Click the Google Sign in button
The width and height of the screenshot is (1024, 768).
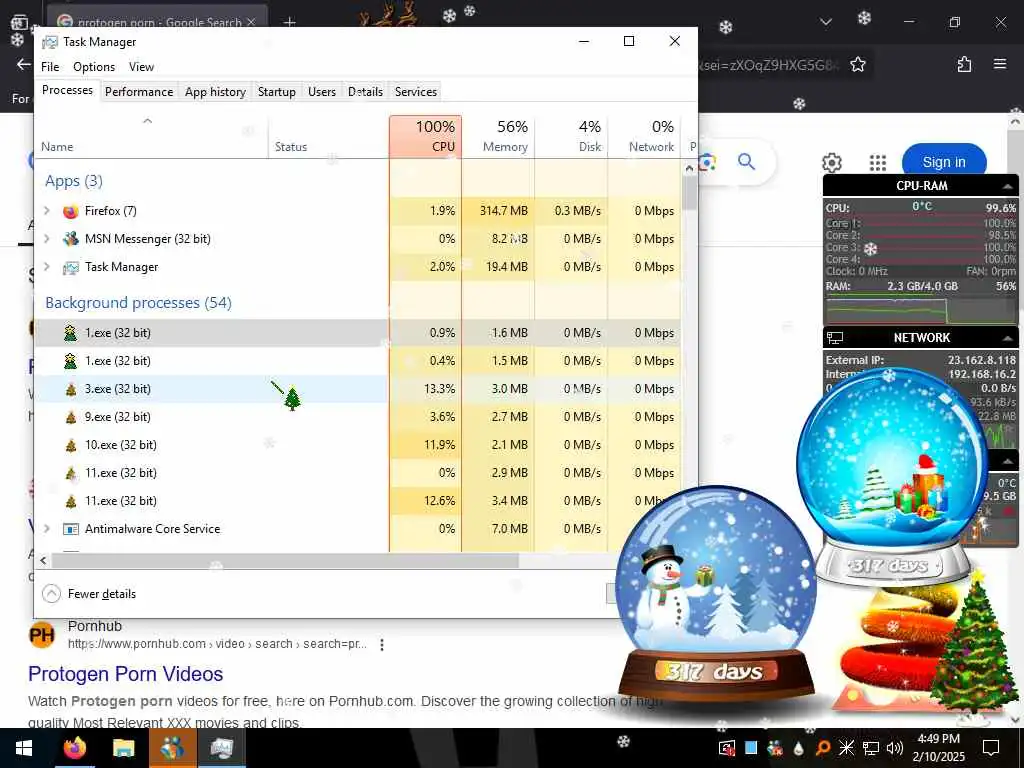944,162
